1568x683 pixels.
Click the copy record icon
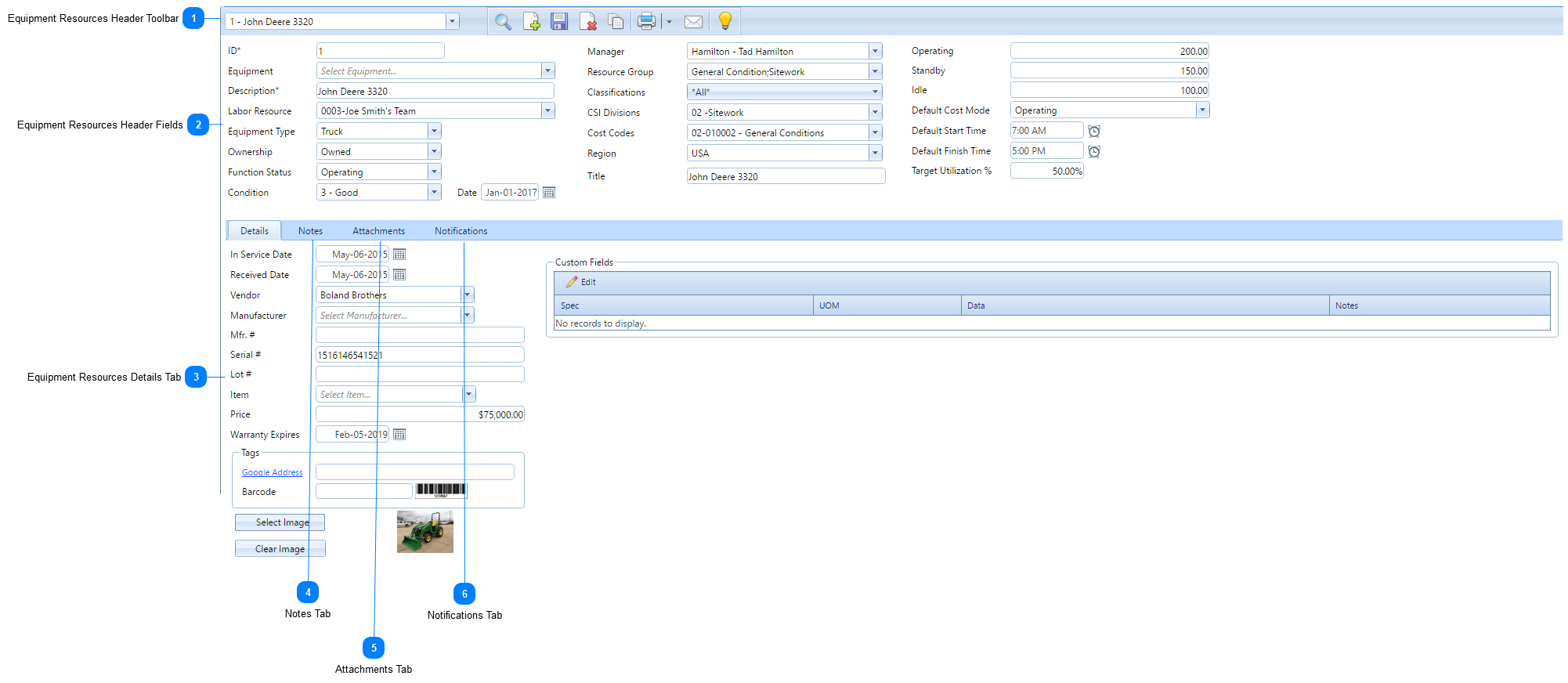[x=616, y=22]
